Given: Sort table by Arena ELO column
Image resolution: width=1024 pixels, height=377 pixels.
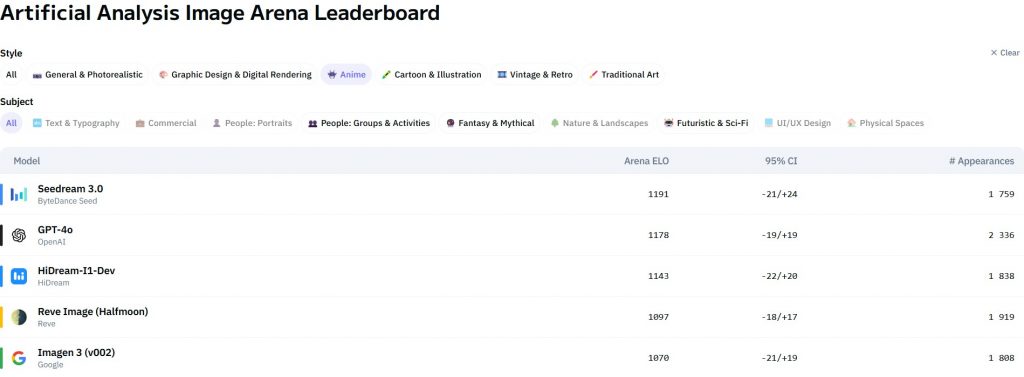Looking at the screenshot, I should point(646,161).
